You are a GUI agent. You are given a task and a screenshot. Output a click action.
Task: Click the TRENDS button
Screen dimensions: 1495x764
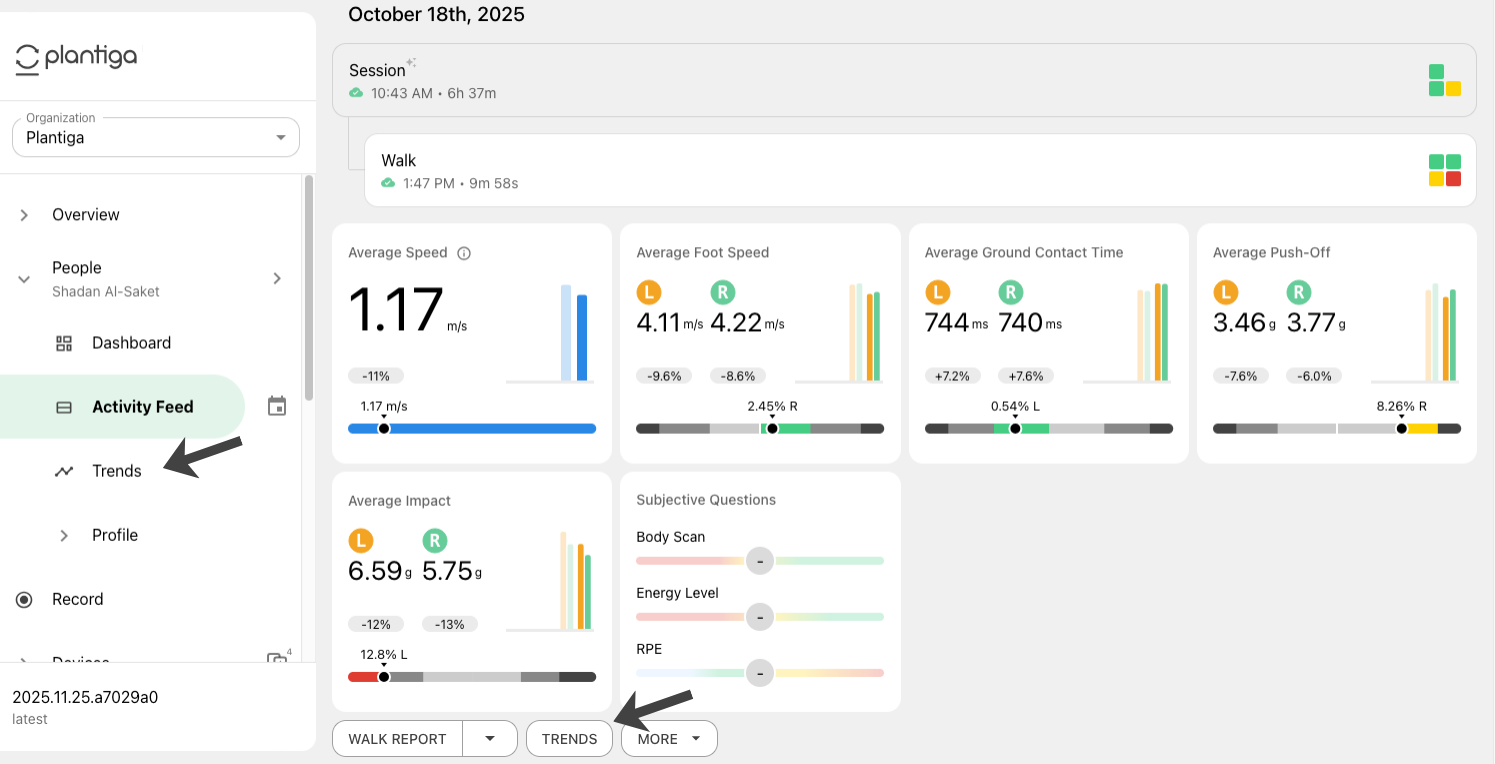[x=569, y=739]
